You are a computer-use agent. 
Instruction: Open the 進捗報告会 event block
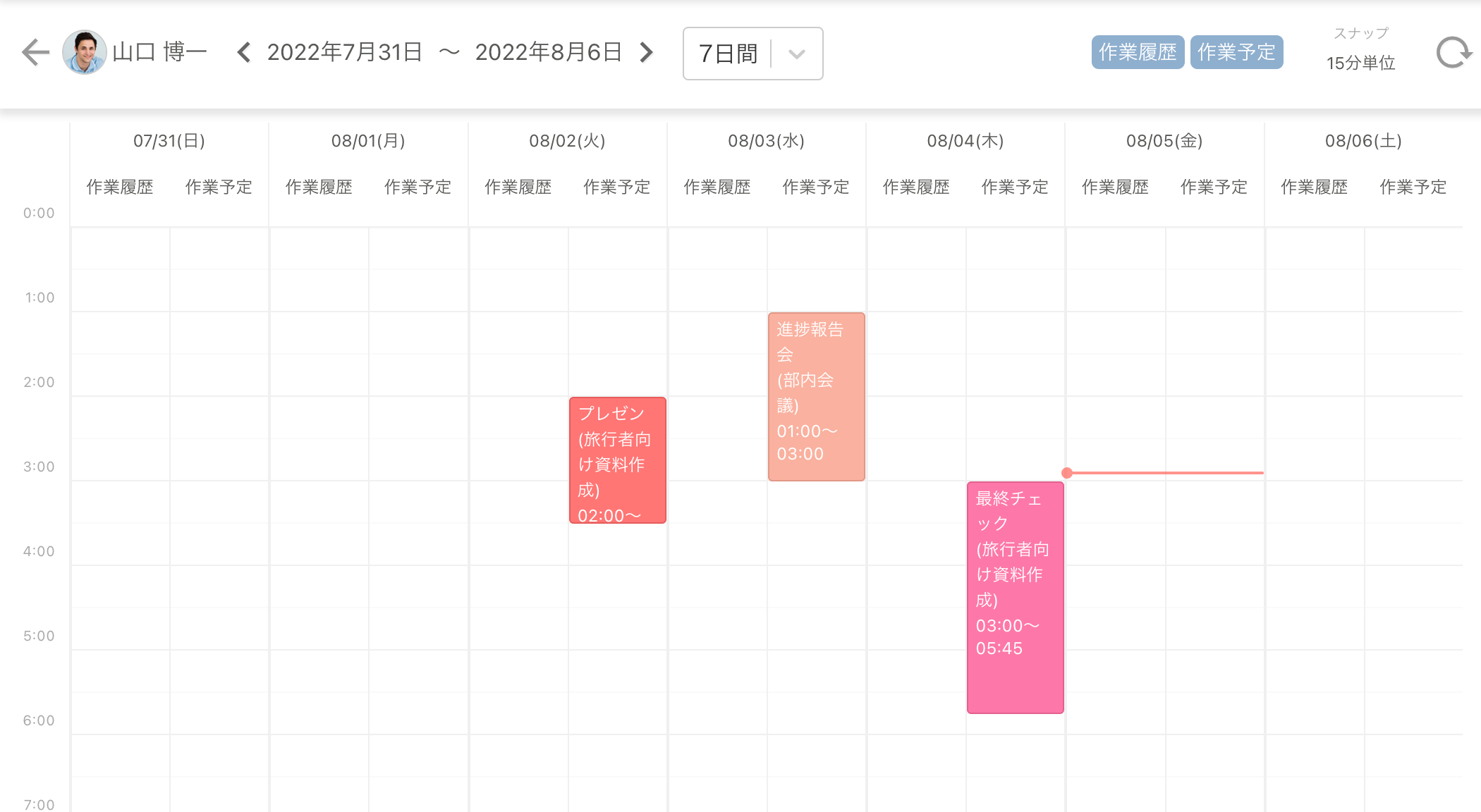tap(816, 396)
